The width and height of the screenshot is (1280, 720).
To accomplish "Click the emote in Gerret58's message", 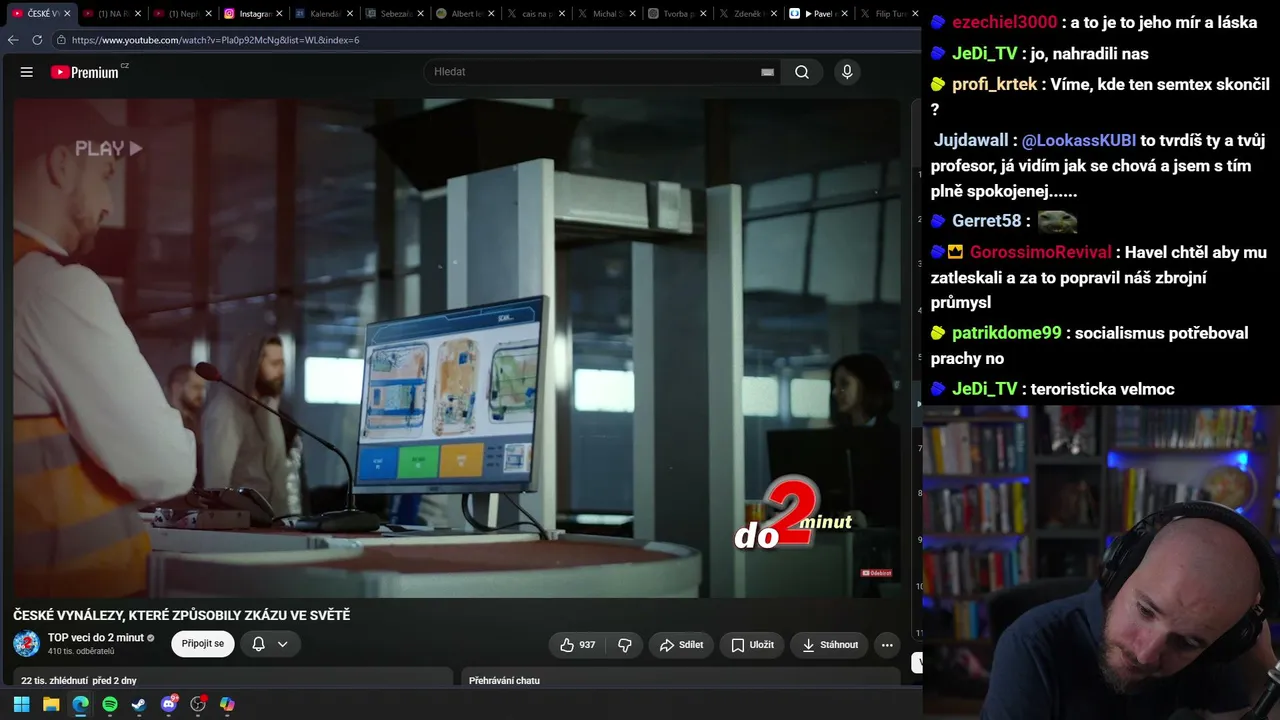I will [1058, 221].
